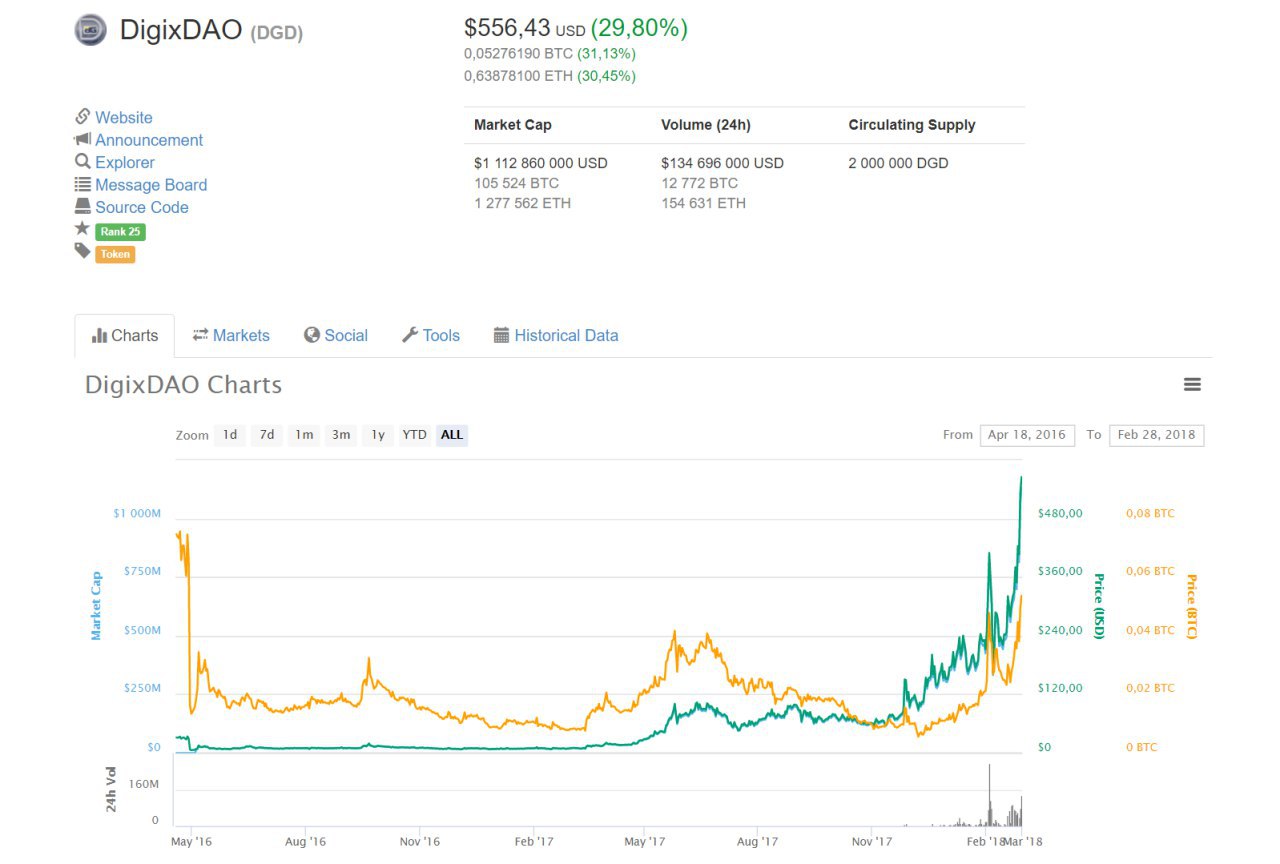Click the drive icon beside Source Code

(83, 206)
